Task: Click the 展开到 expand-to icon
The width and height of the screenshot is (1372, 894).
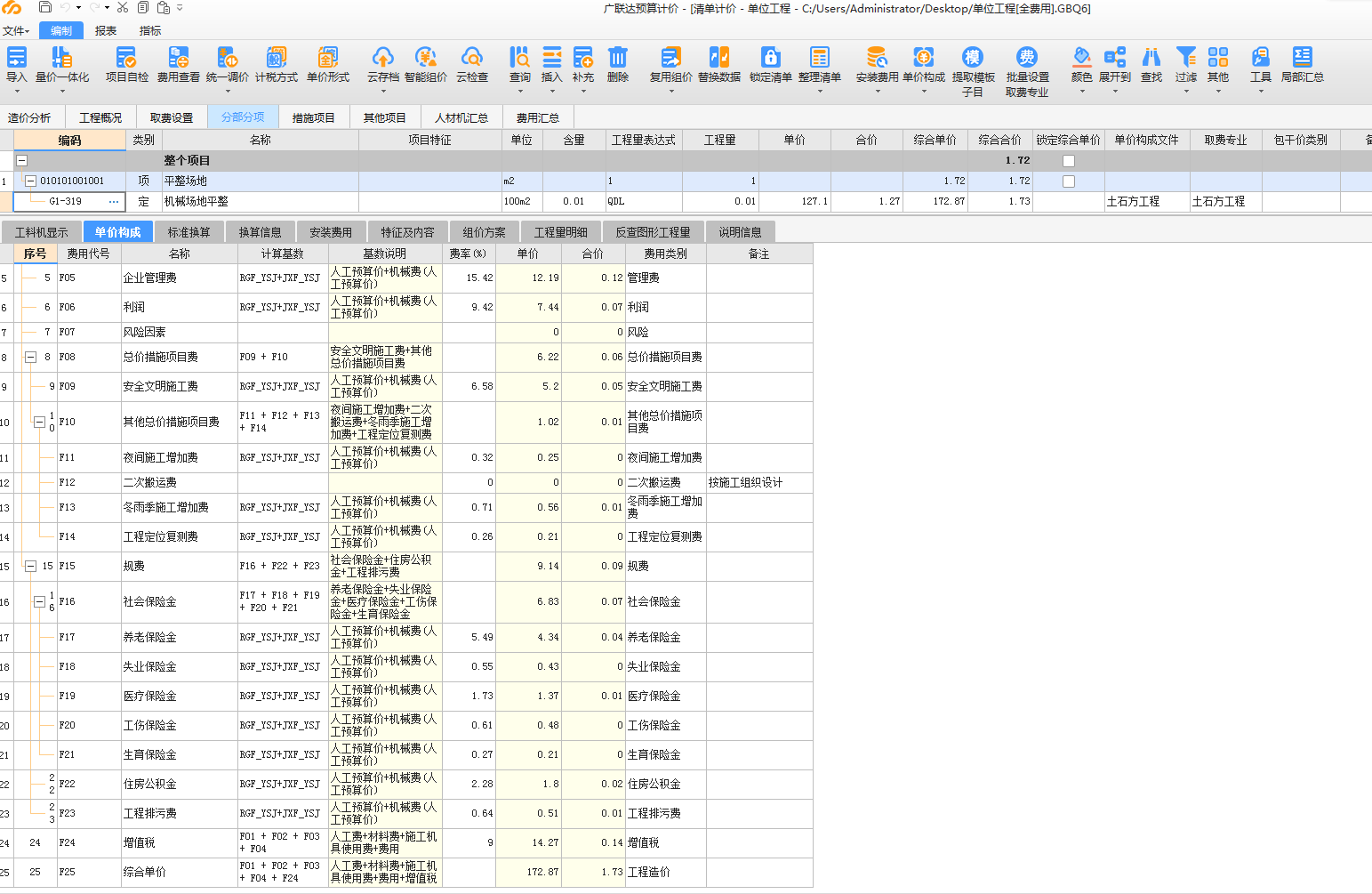Action: click(1114, 58)
